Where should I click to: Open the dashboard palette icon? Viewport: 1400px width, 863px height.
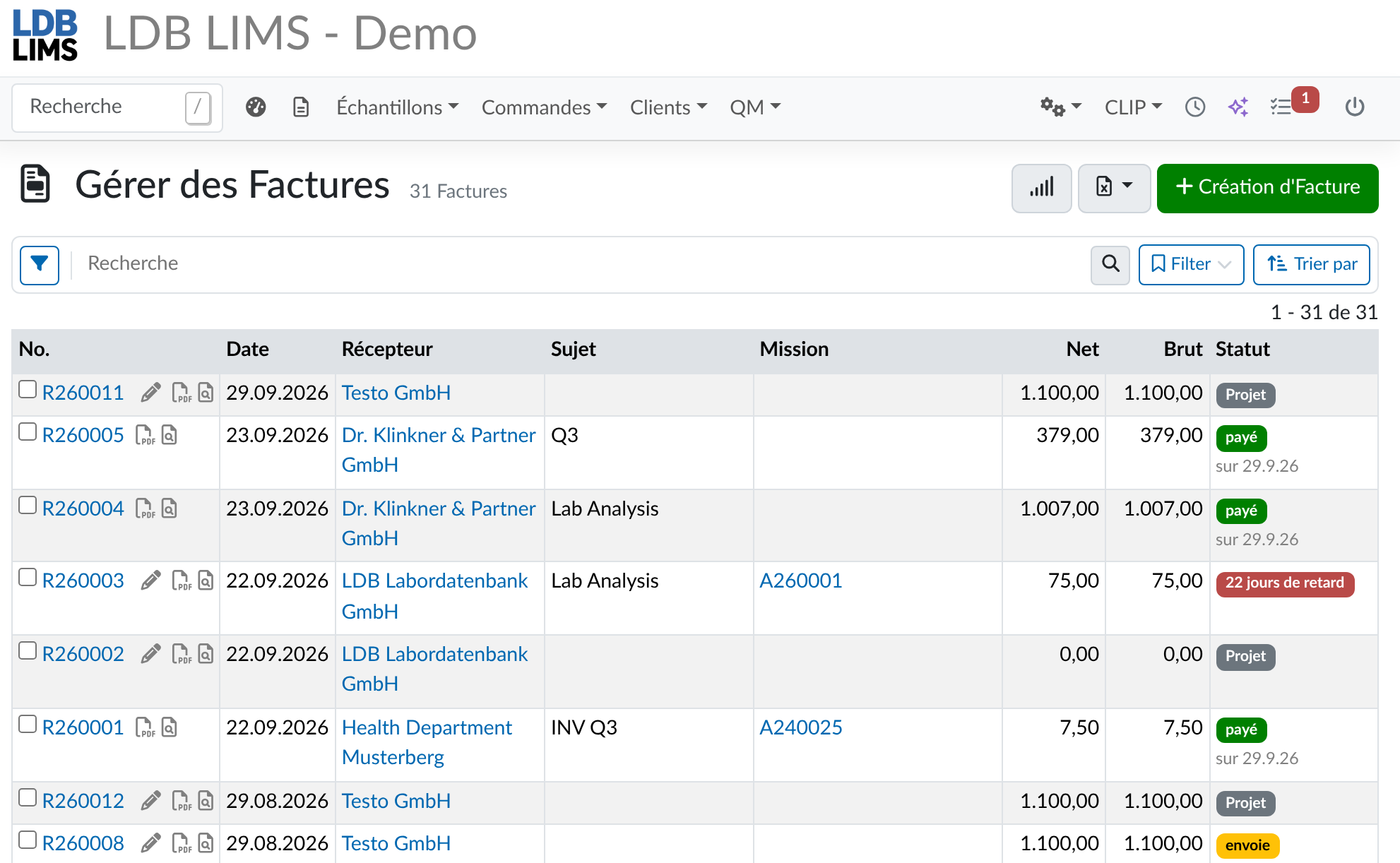click(x=256, y=107)
